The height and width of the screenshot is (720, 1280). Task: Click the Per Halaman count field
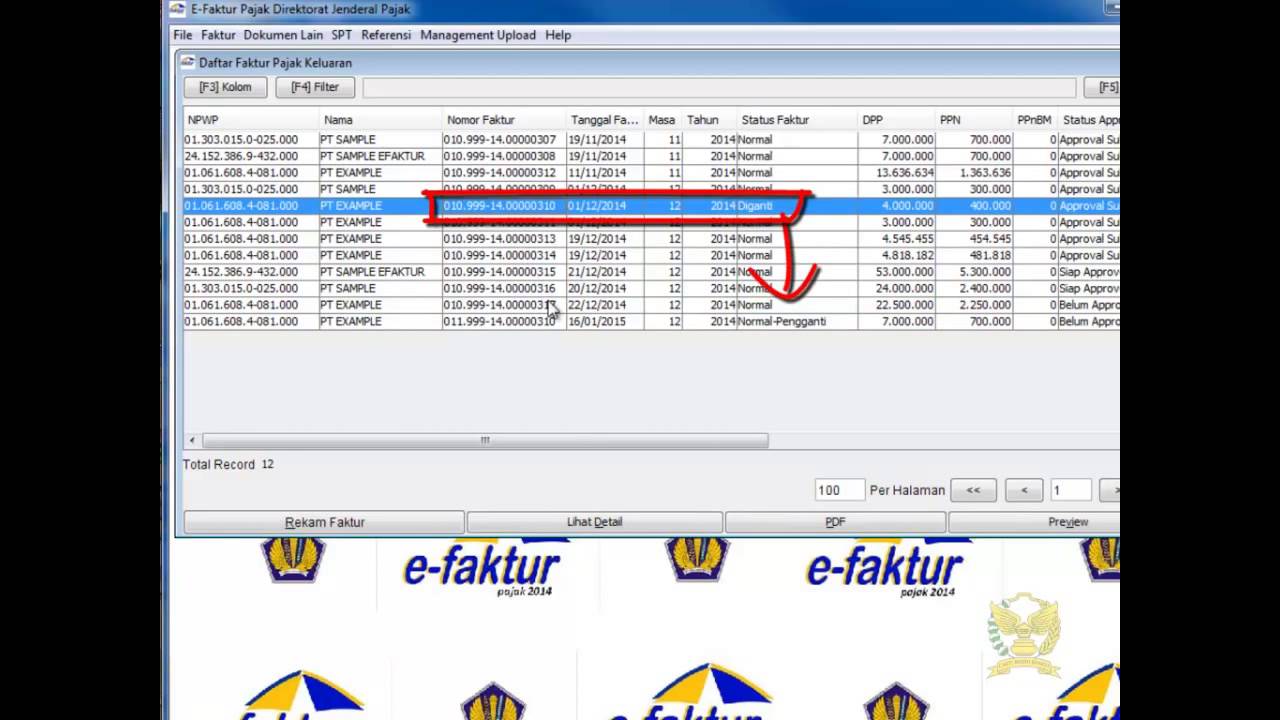pyautogui.click(x=839, y=490)
